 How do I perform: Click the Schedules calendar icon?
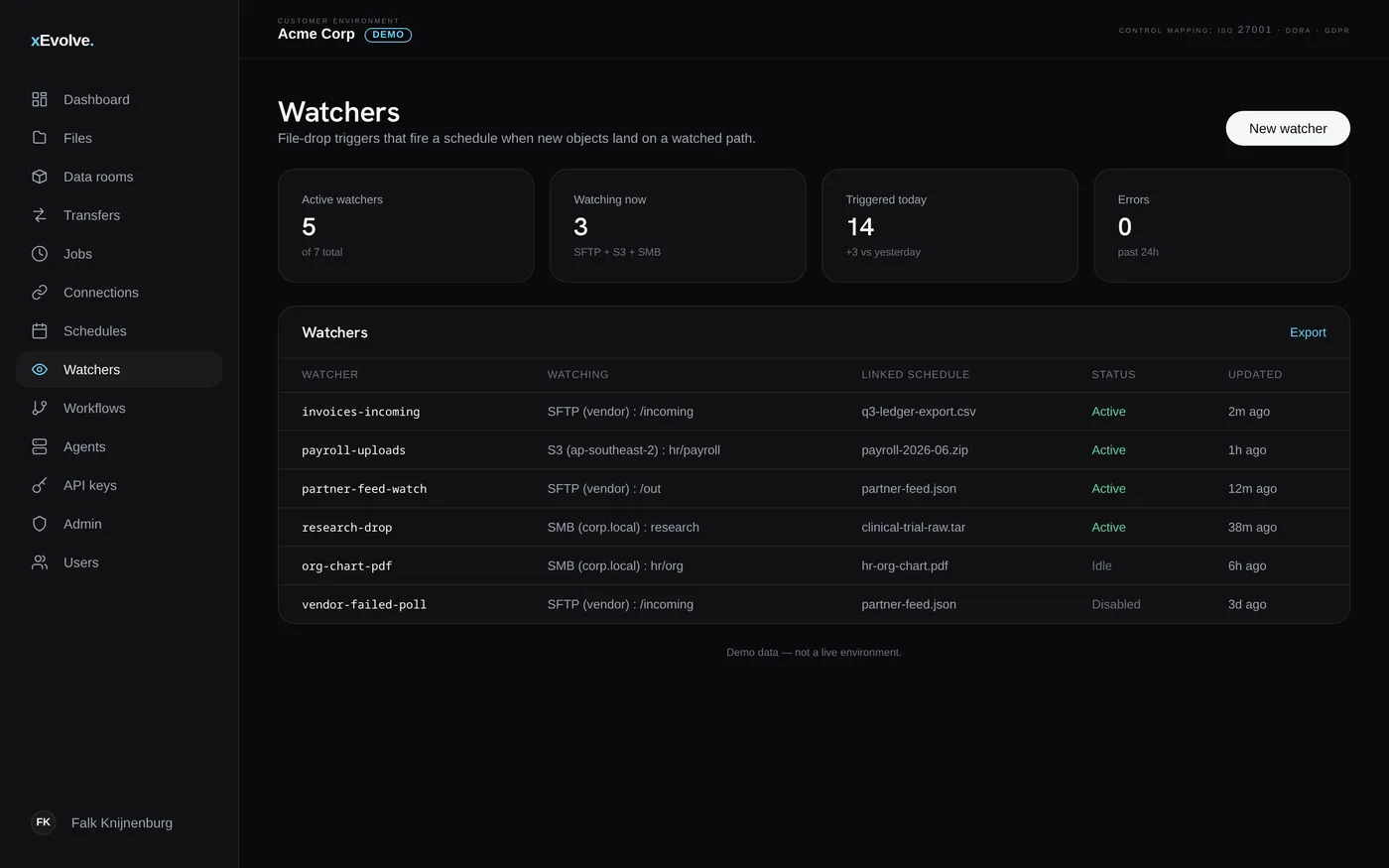(40, 331)
